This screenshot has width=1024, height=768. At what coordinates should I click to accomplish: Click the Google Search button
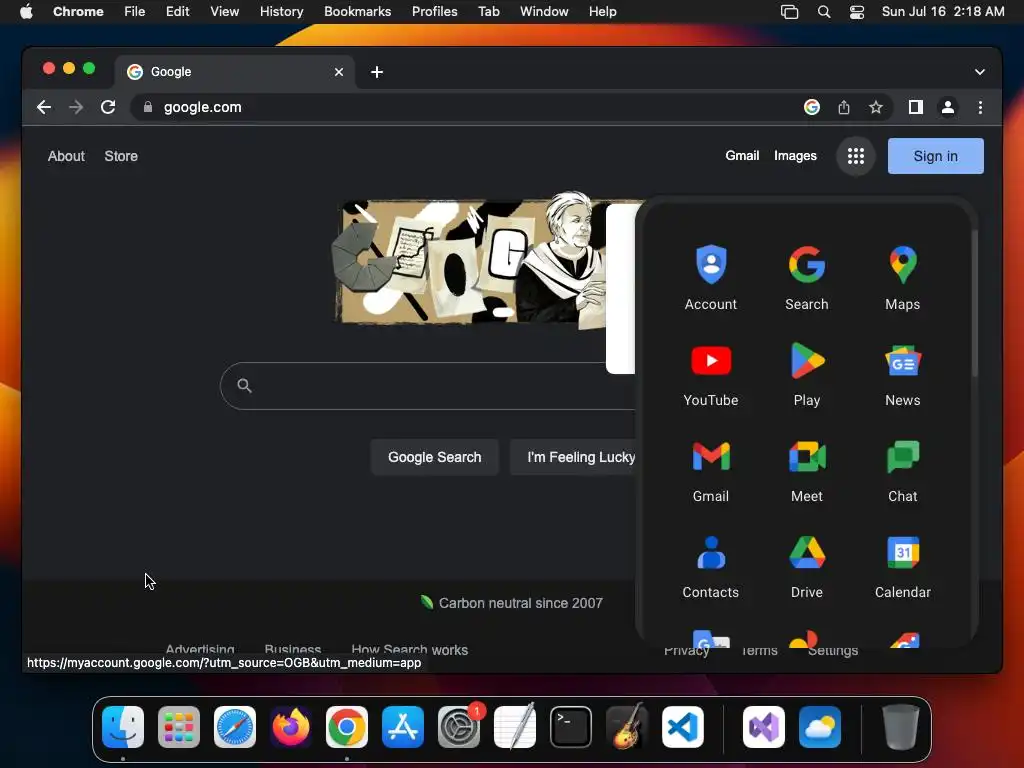click(434, 457)
